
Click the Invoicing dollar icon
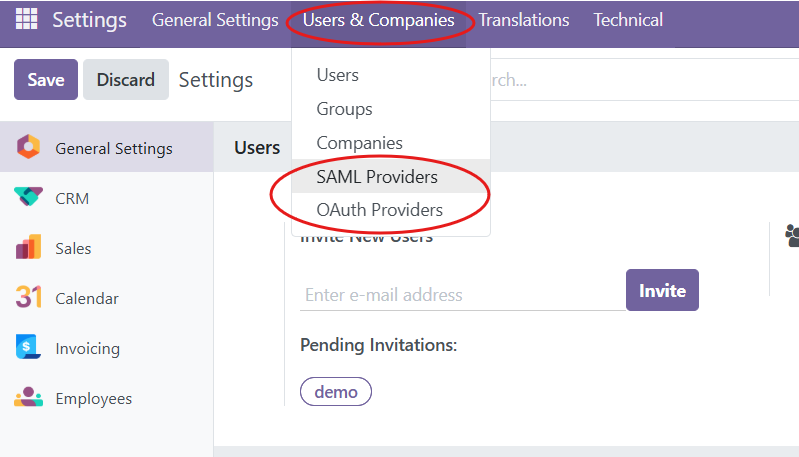(x=28, y=348)
